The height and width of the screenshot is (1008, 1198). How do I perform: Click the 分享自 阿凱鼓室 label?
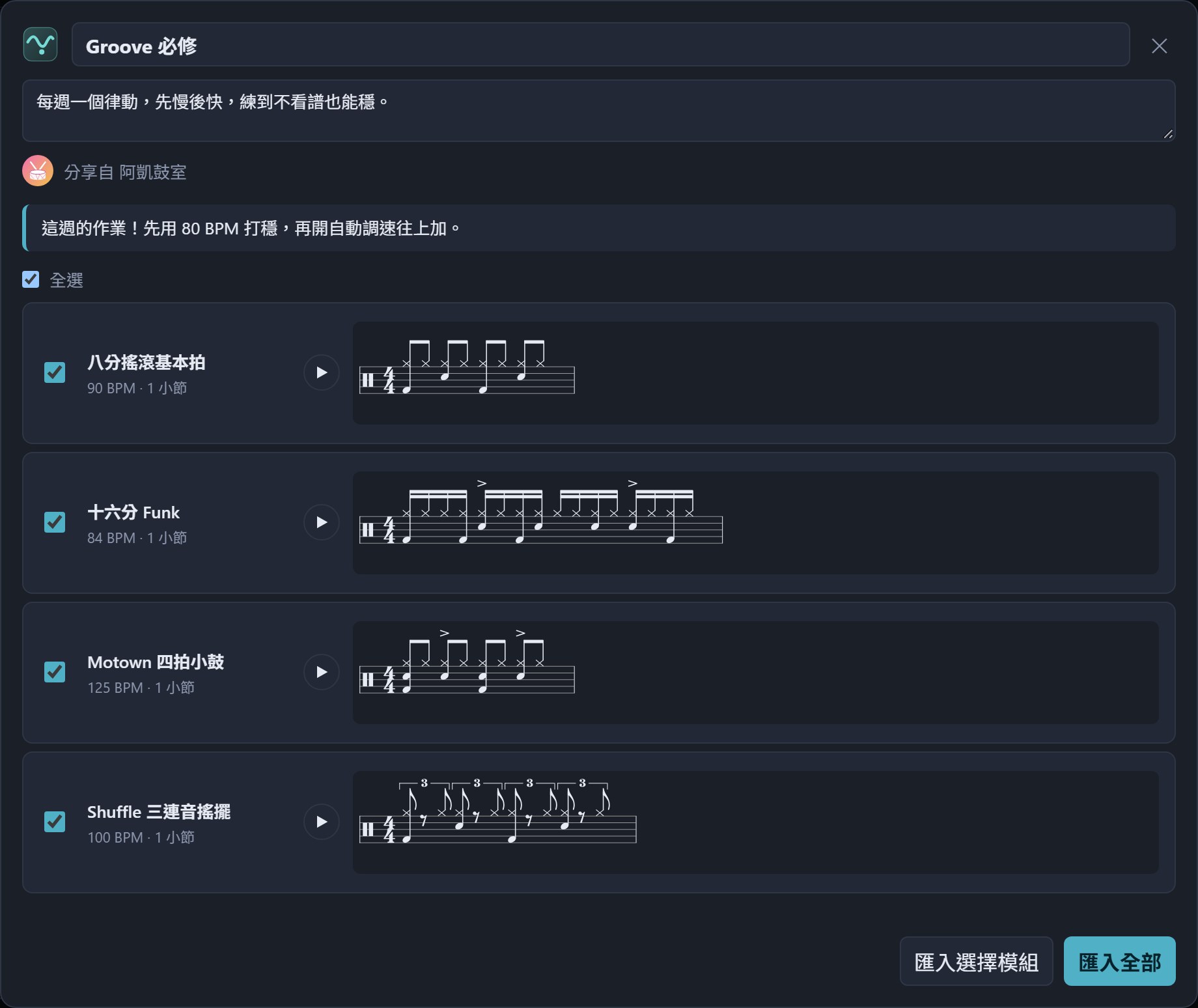(x=125, y=172)
